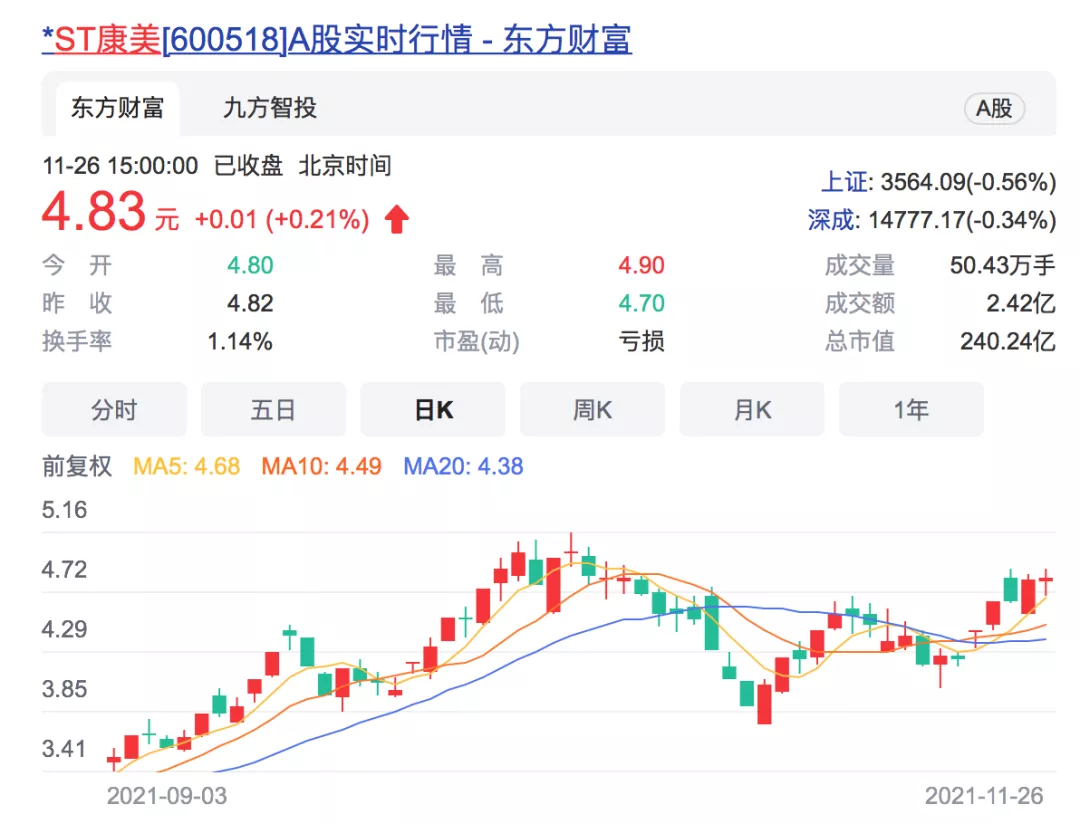
Task: Show the 分时 intraday chart
Action: (x=114, y=410)
